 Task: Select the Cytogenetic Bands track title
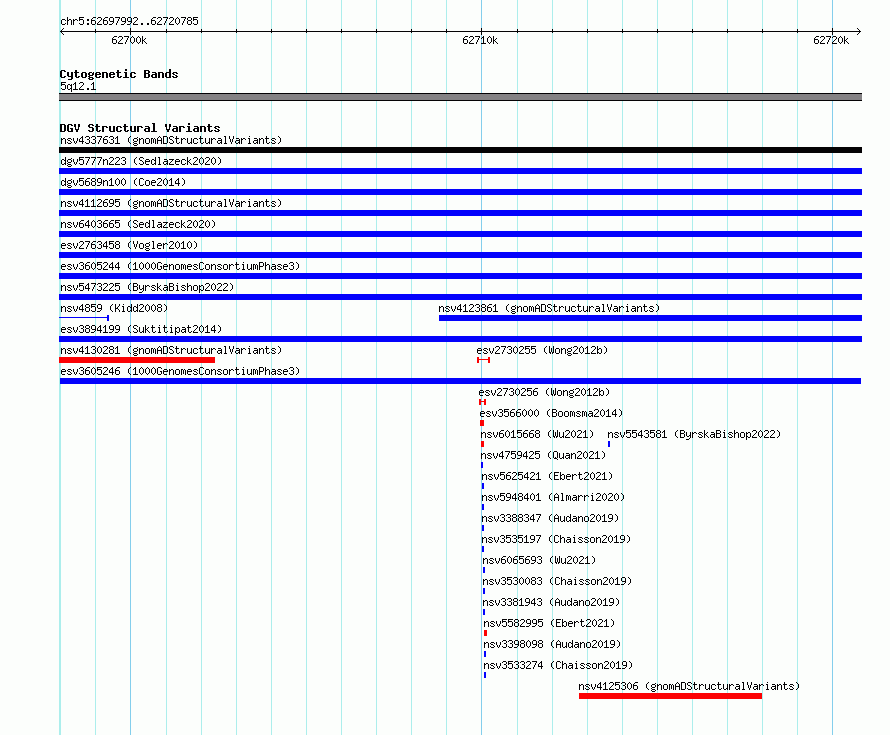point(119,74)
